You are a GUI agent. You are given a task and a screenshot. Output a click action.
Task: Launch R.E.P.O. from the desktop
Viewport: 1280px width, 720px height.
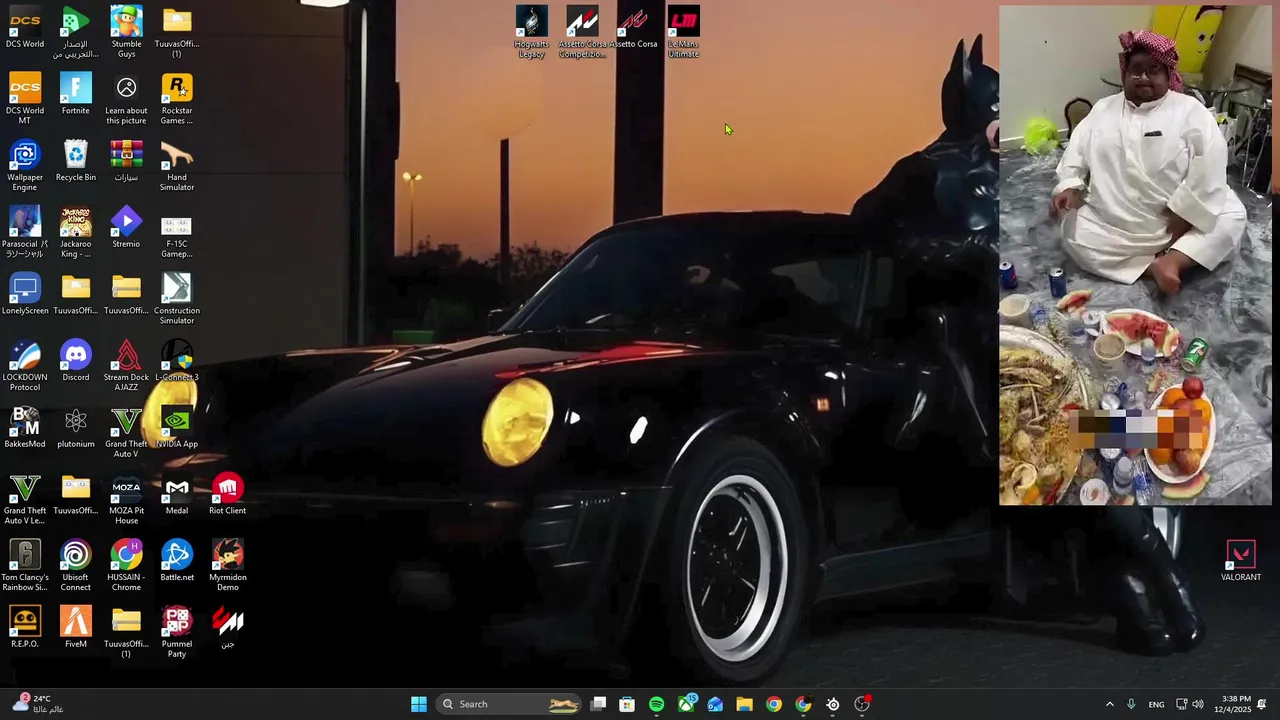pos(25,627)
